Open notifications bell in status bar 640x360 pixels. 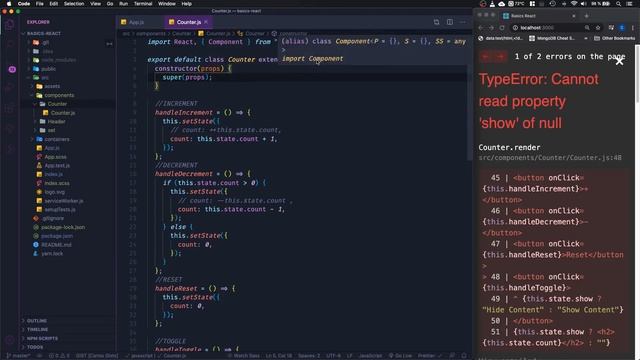(x=464, y=356)
